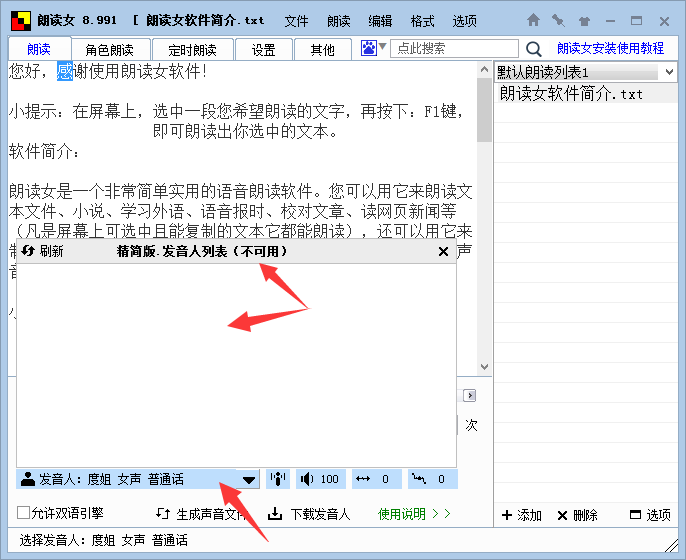686x560 pixels.
Task: Click the pitch control with wave icon
Action: pyautogui.click(x=433, y=479)
